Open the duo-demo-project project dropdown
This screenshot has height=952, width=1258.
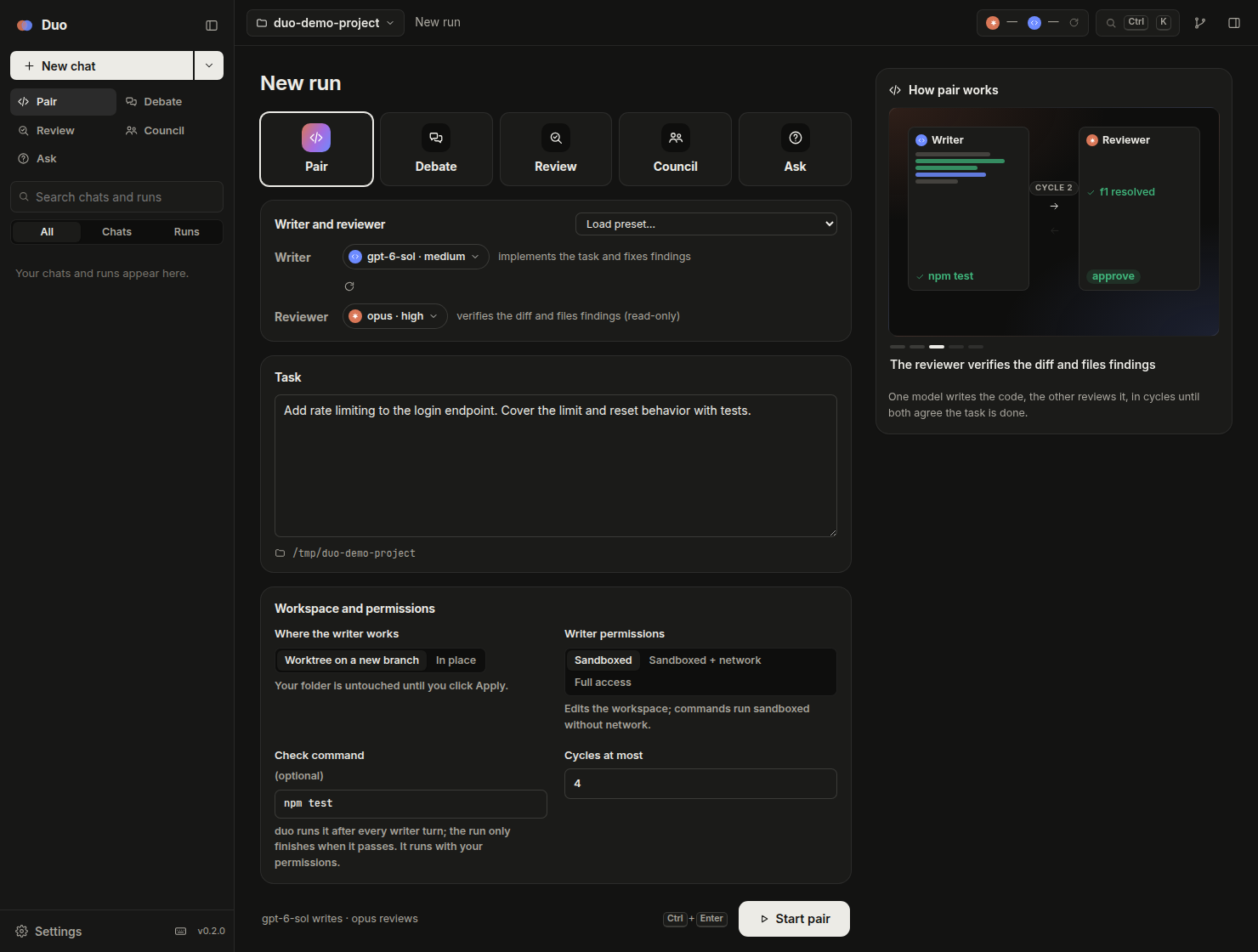[326, 23]
